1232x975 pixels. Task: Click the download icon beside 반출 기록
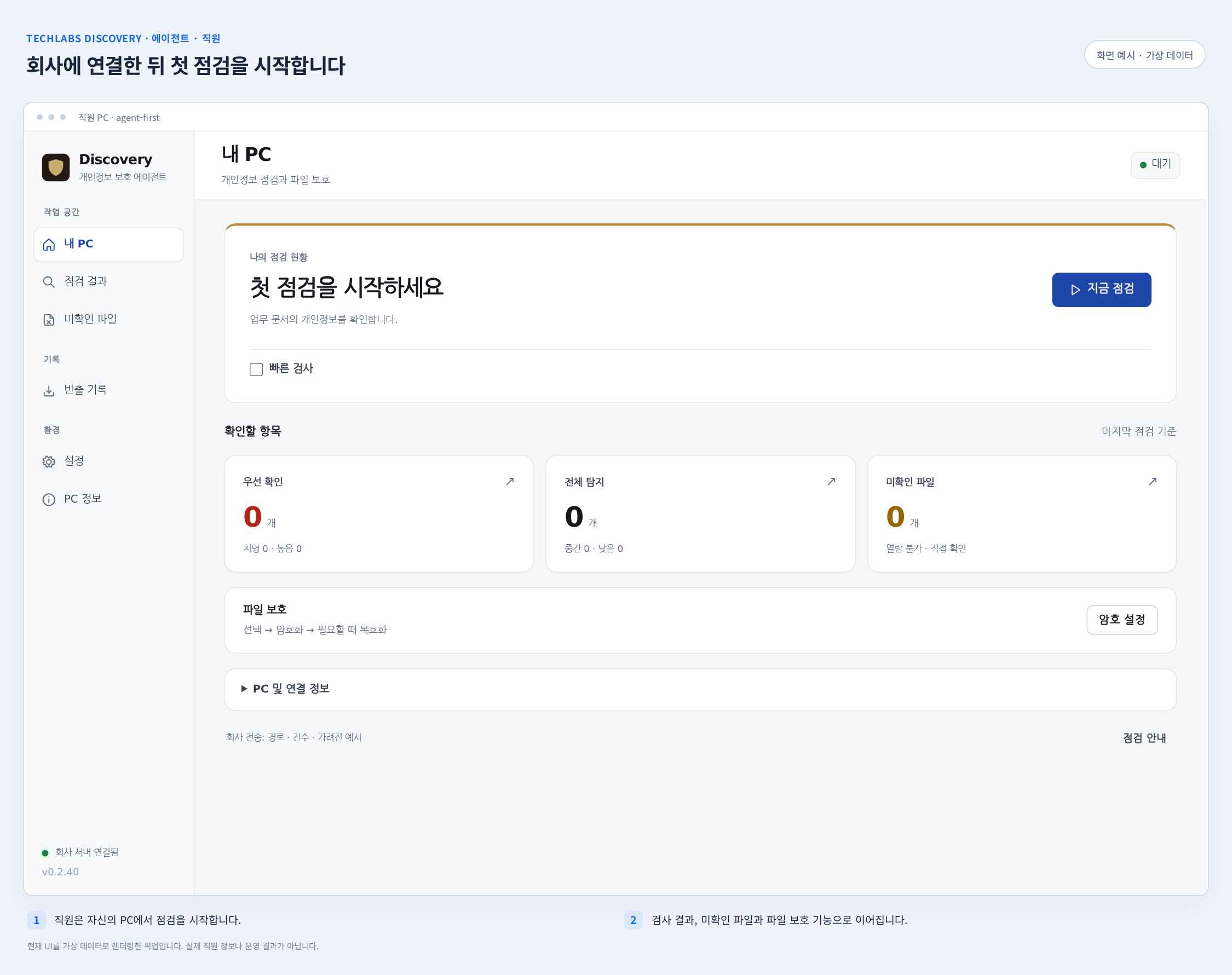49,390
